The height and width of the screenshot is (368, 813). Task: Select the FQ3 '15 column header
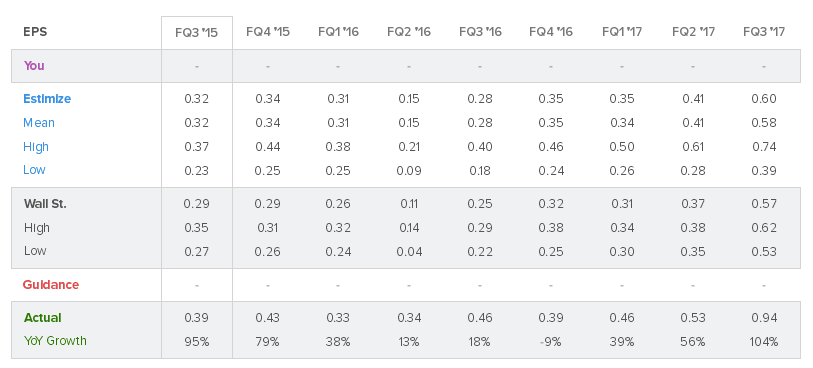pyautogui.click(x=197, y=33)
